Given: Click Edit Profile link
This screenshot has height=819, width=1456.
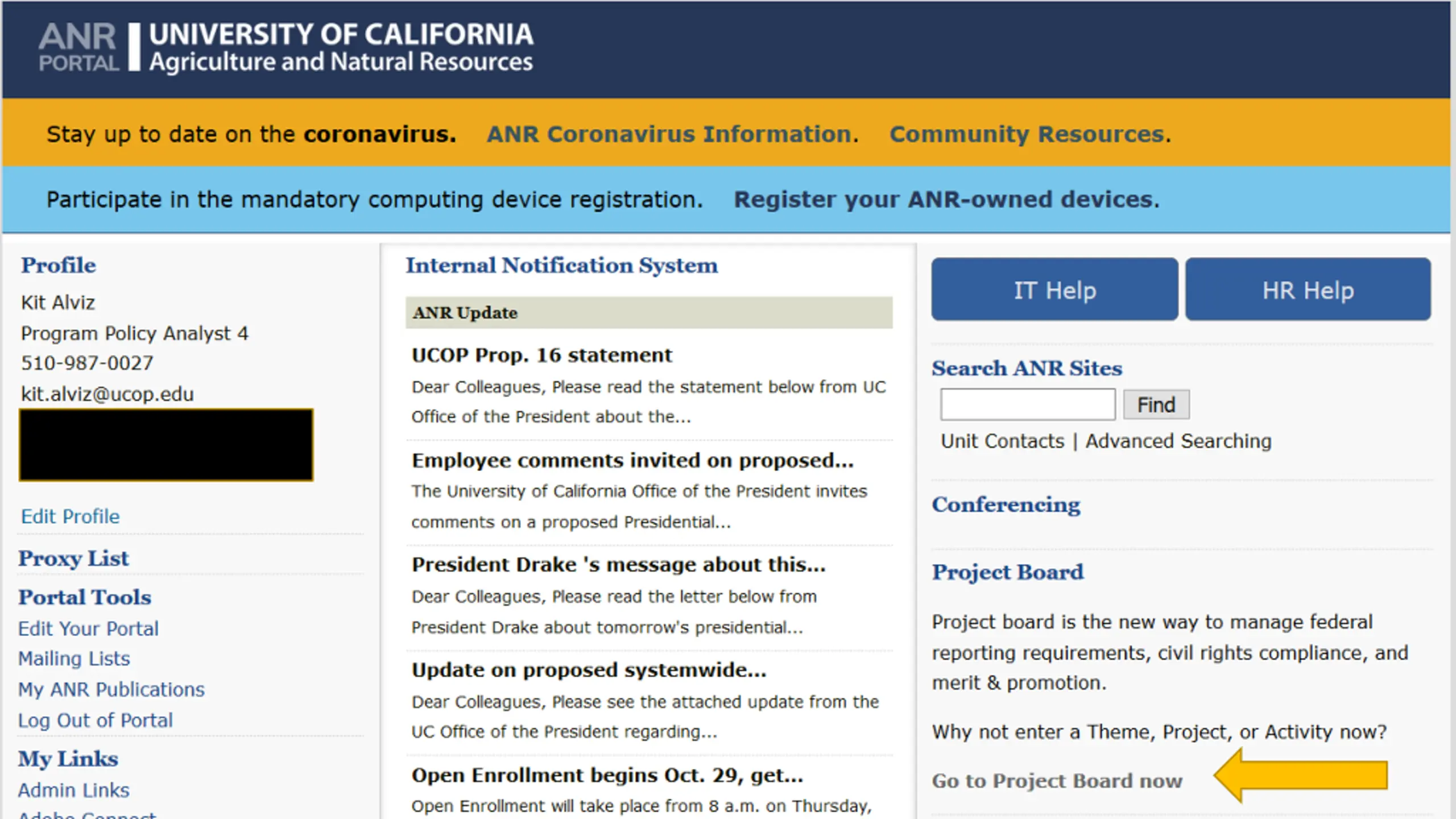Looking at the screenshot, I should click(71, 516).
